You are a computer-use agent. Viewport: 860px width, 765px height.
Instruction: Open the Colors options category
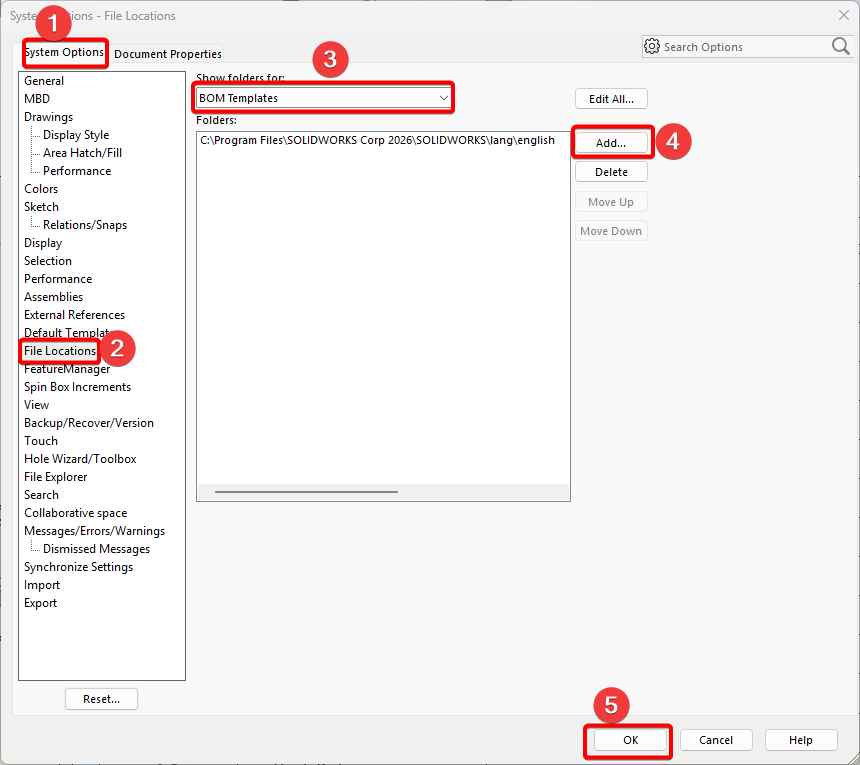(41, 189)
